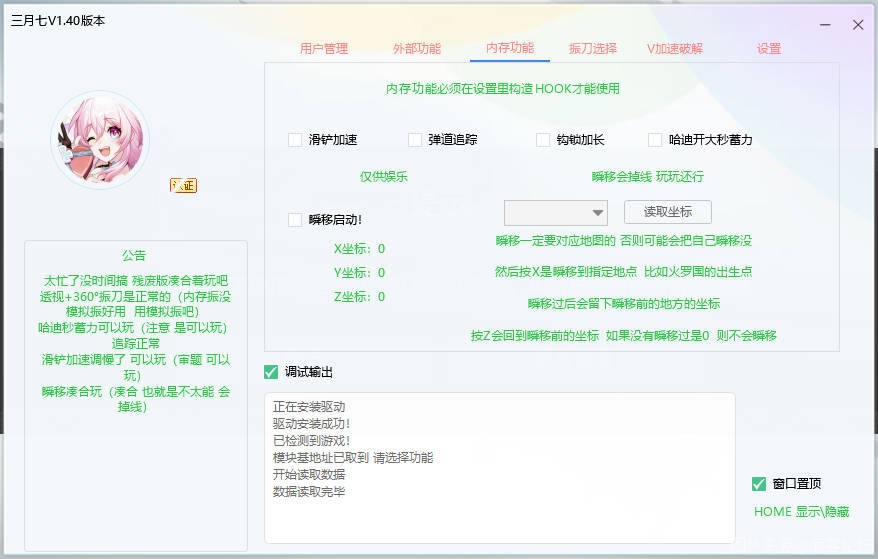Click the small badge icon below the avatar
Screen dimensions: 878x559
click(183, 185)
